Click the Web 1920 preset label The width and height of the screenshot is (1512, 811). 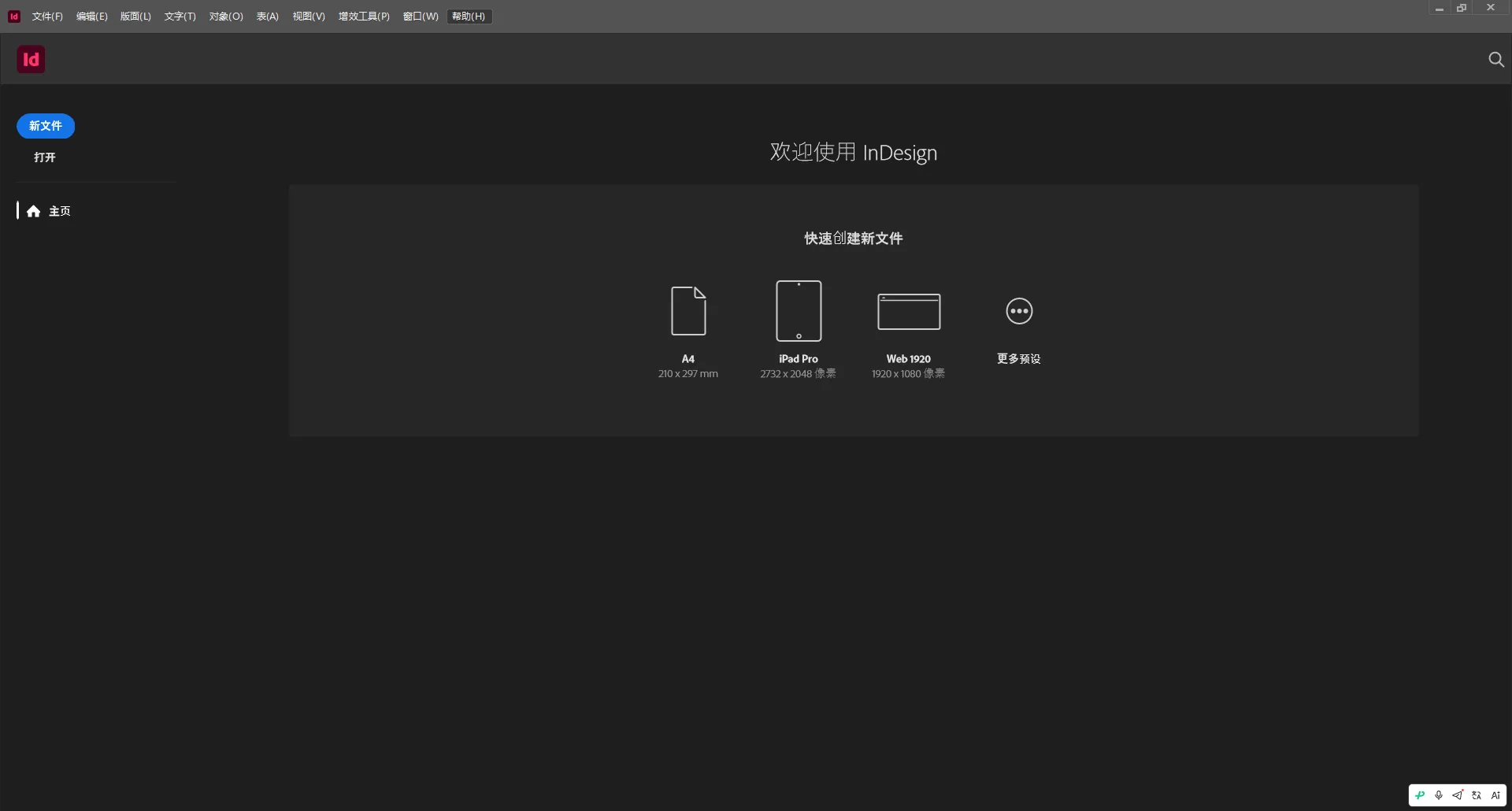909,358
